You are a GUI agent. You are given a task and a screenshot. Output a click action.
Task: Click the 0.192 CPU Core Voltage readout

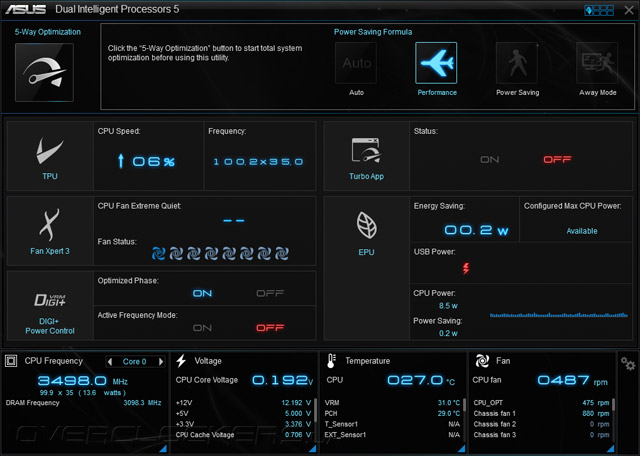coord(282,380)
